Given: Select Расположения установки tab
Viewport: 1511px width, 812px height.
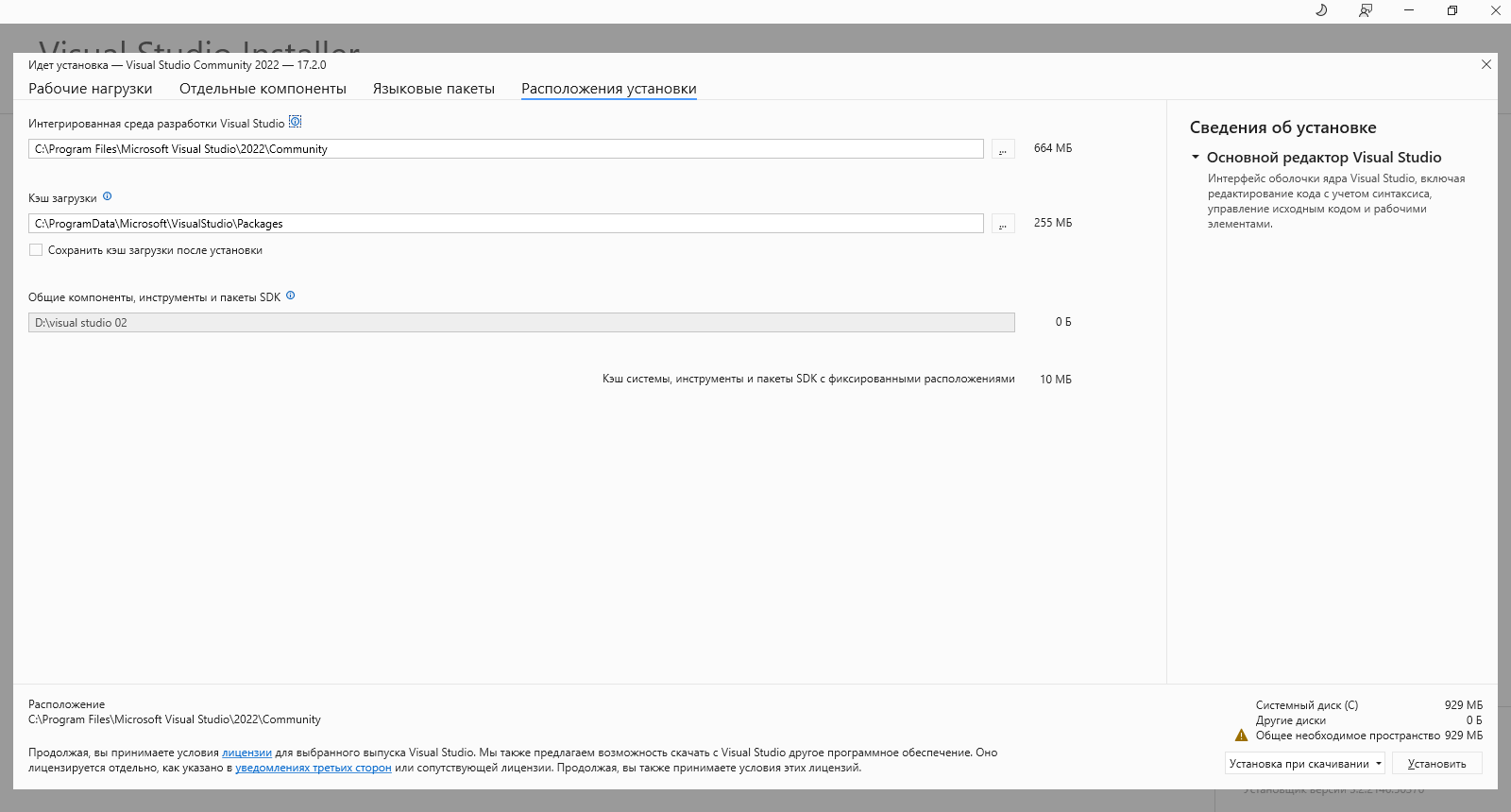Looking at the screenshot, I should [x=608, y=89].
